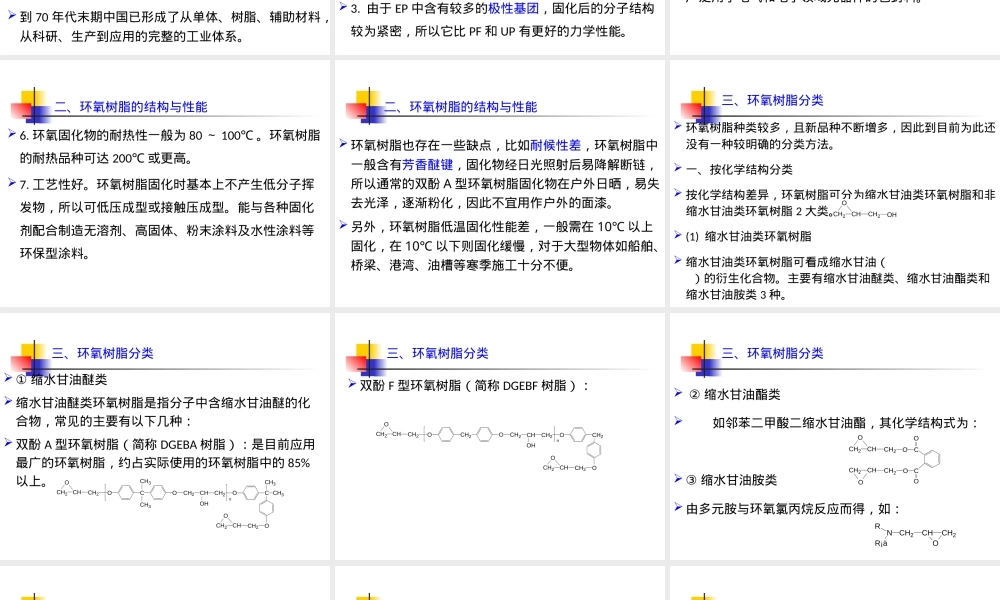Click the glycidyl amine R-N structure diagram
The width and height of the screenshot is (1000, 600).
pyautogui.click(x=915, y=534)
